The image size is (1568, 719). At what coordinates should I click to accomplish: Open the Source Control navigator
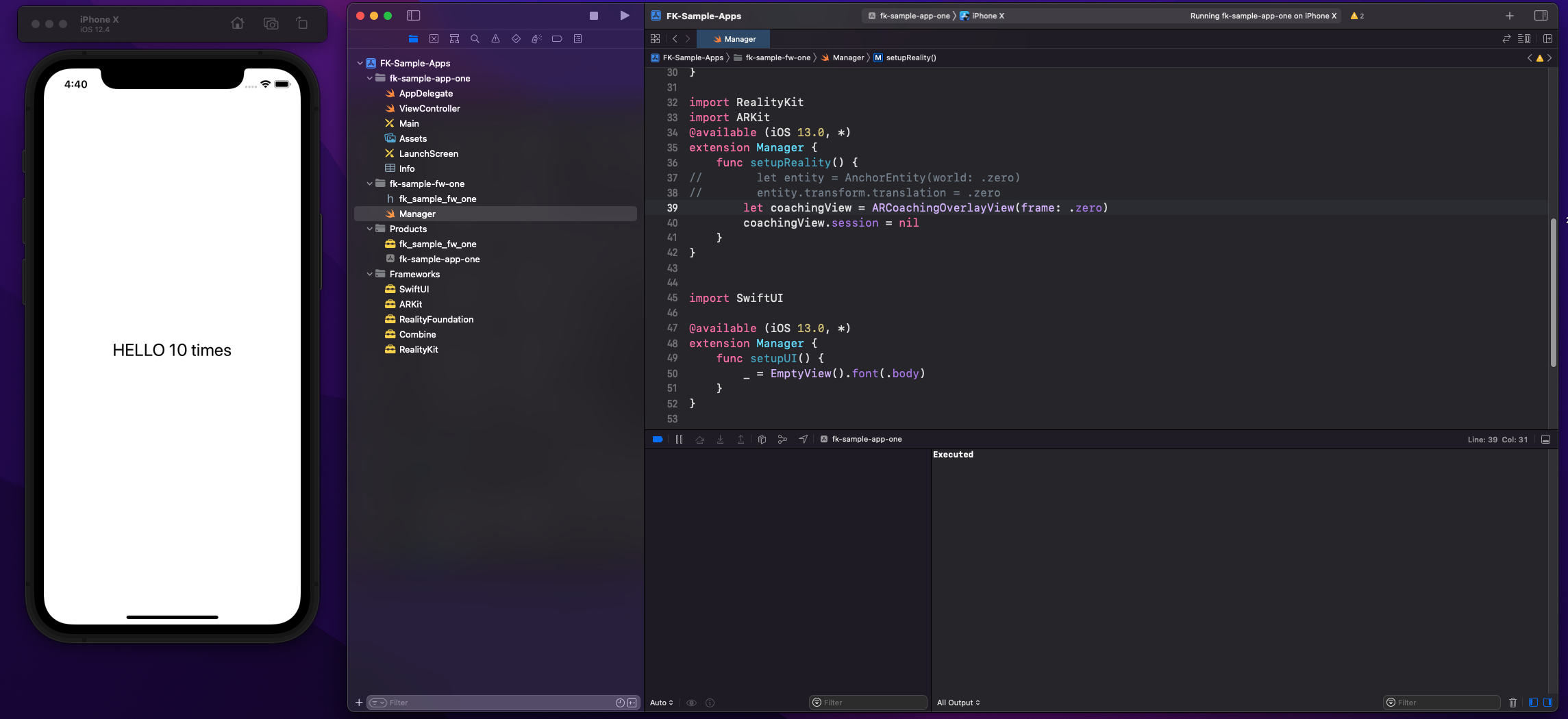point(434,39)
